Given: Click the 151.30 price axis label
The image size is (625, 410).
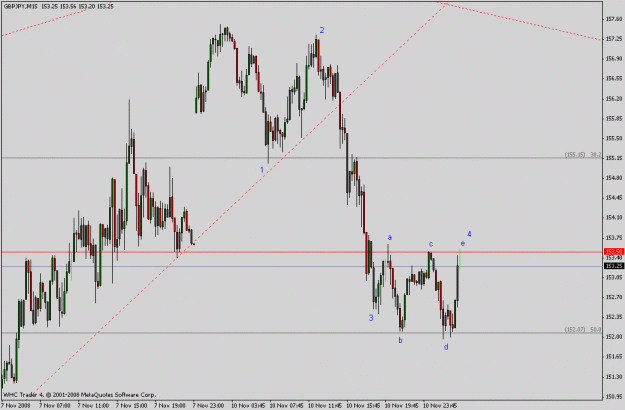Looking at the screenshot, I should click(614, 377).
